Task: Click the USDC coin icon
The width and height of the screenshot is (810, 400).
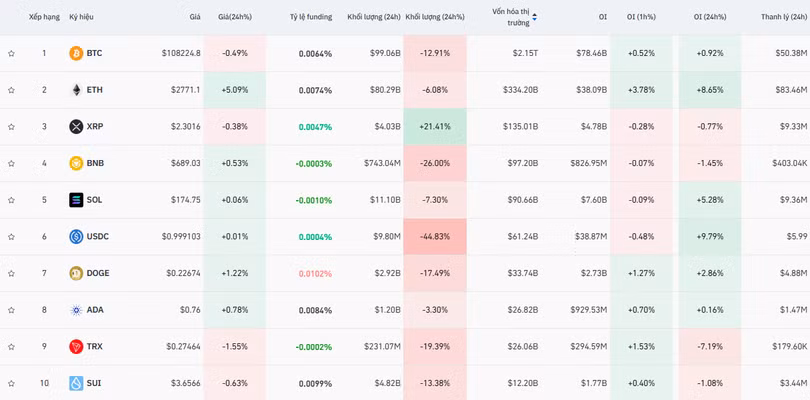Action: click(x=76, y=237)
